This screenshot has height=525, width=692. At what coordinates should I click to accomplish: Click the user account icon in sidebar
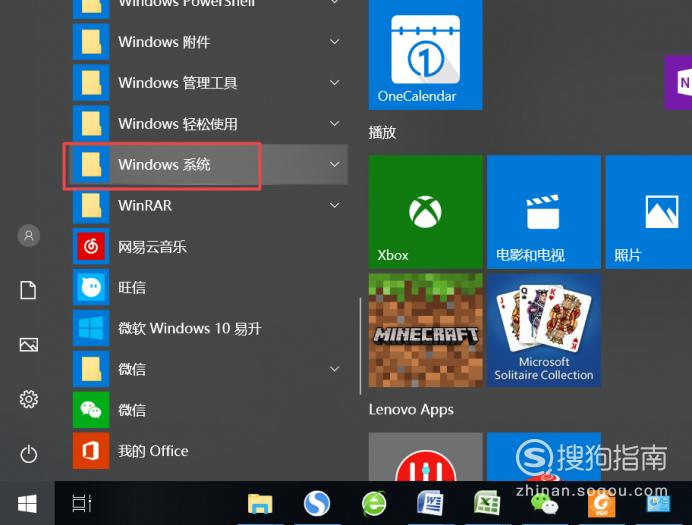click(x=29, y=236)
